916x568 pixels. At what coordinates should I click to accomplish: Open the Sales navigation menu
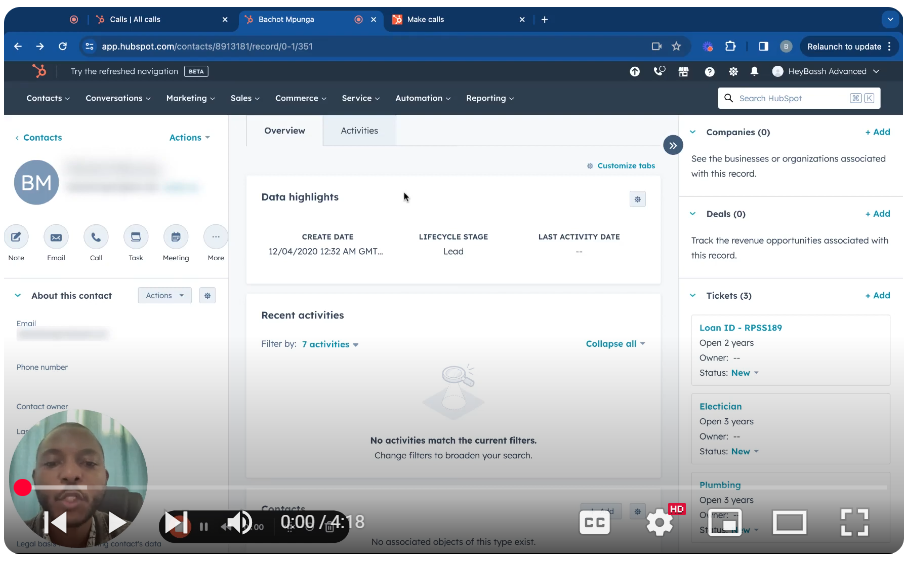245,98
